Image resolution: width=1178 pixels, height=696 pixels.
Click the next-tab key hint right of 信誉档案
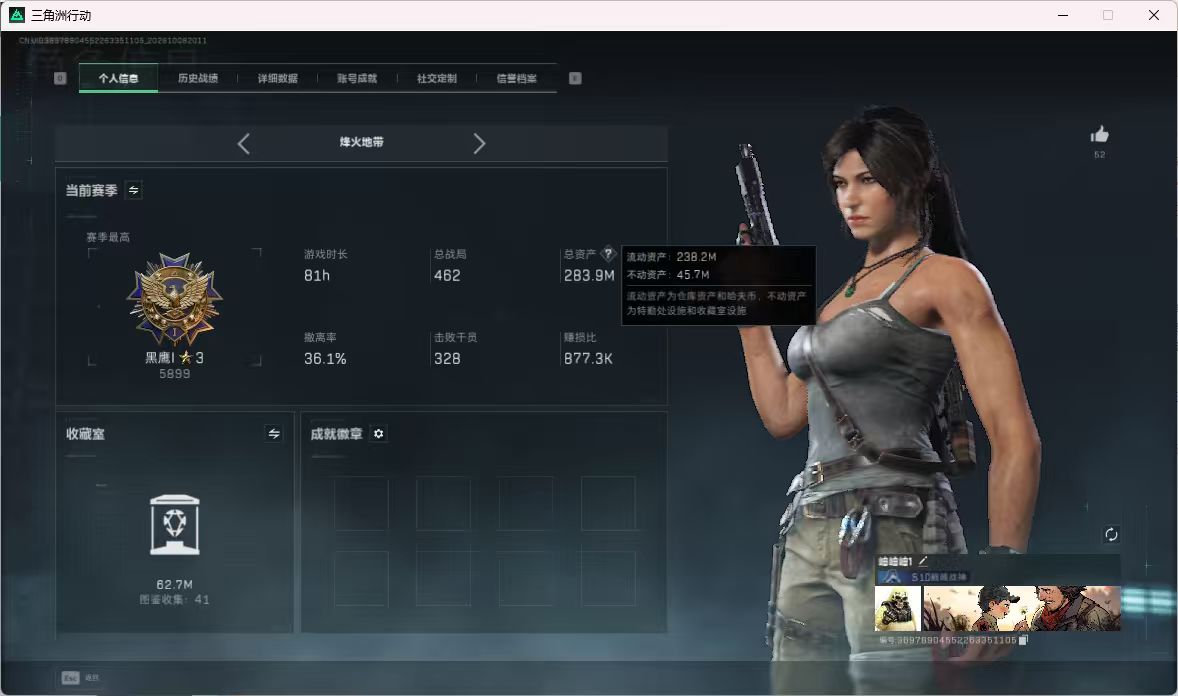point(575,78)
